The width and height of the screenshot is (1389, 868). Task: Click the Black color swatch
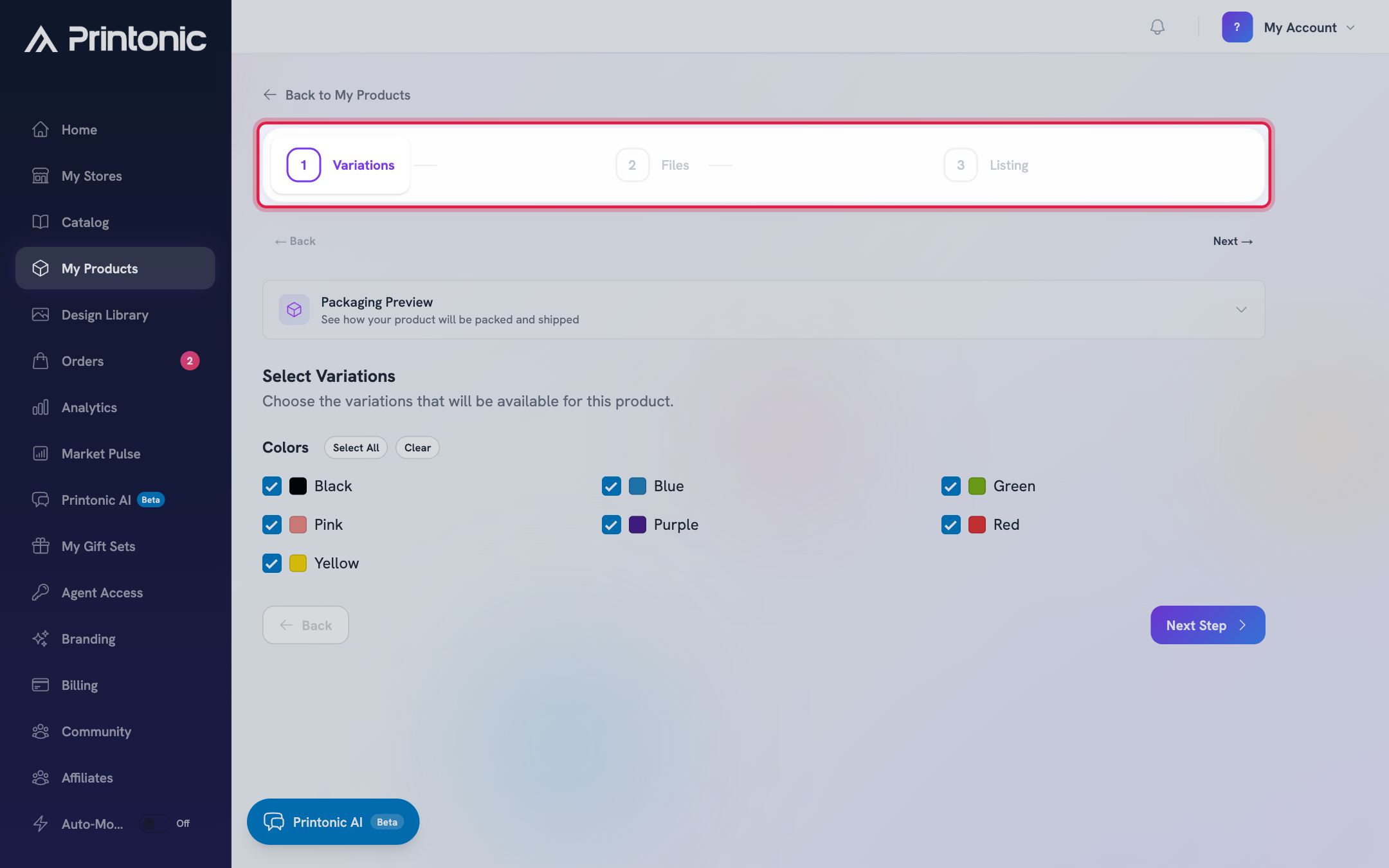(x=298, y=486)
